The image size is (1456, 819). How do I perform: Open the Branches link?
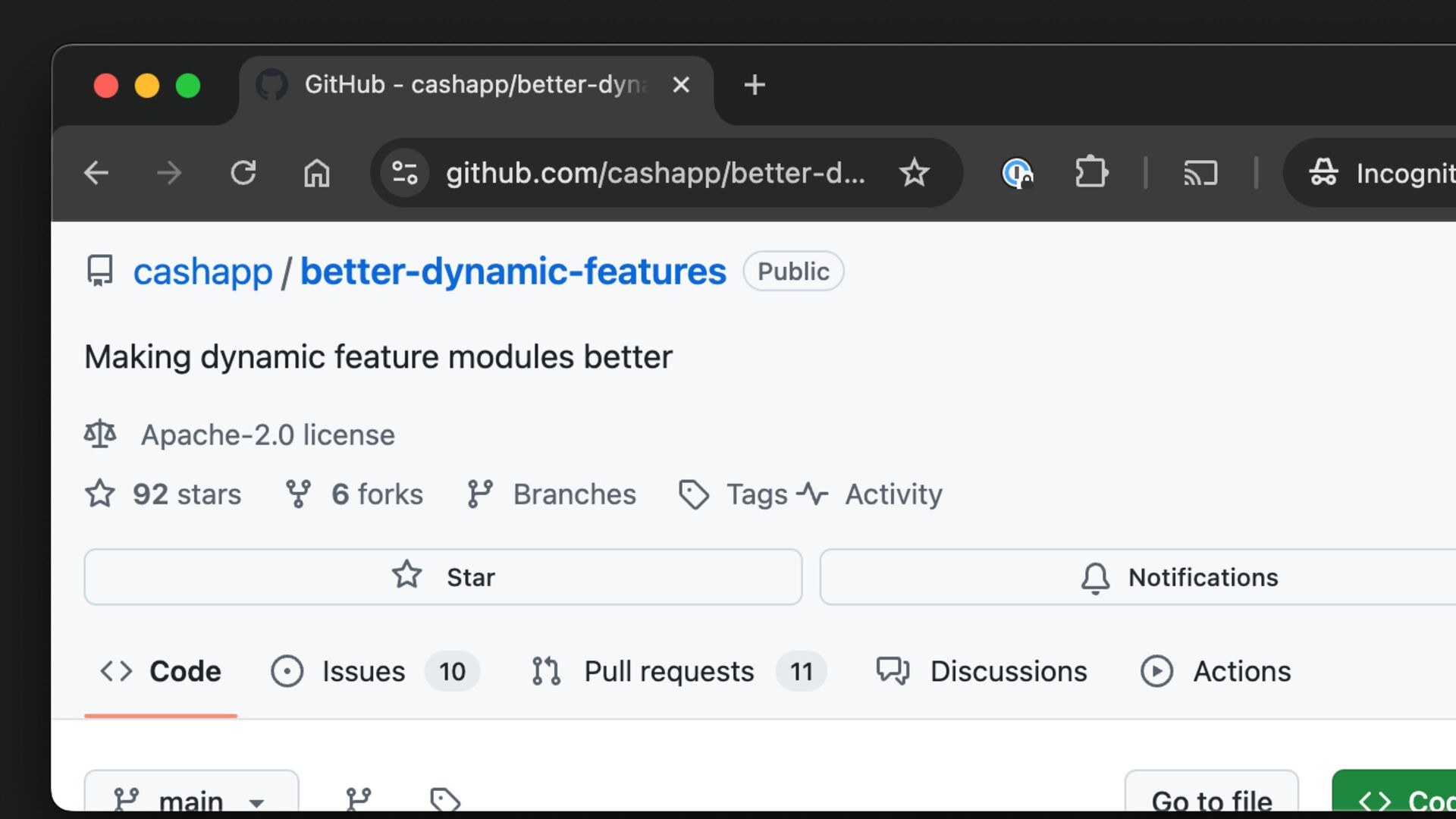(x=574, y=494)
